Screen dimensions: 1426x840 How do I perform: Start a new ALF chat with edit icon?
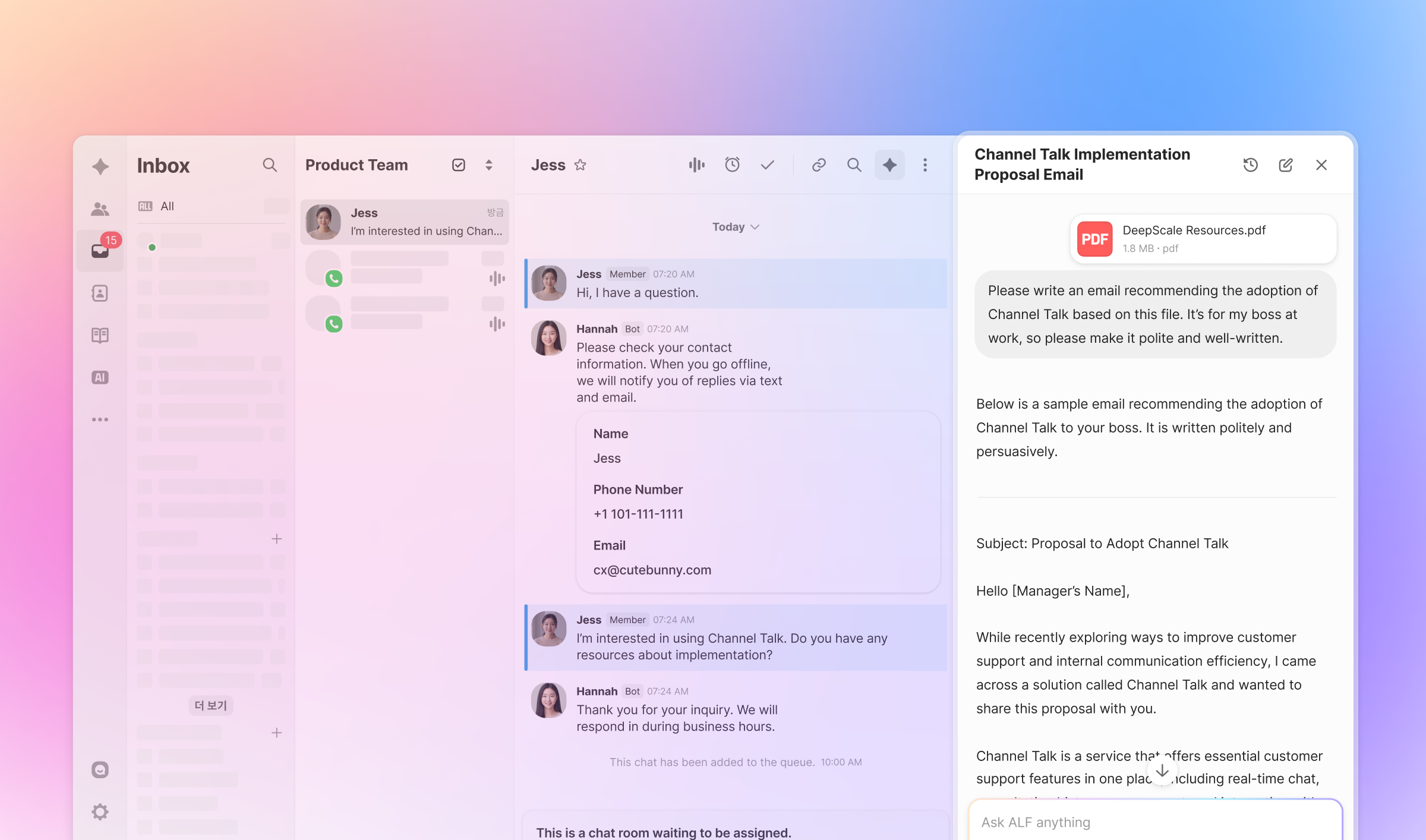(x=1285, y=165)
